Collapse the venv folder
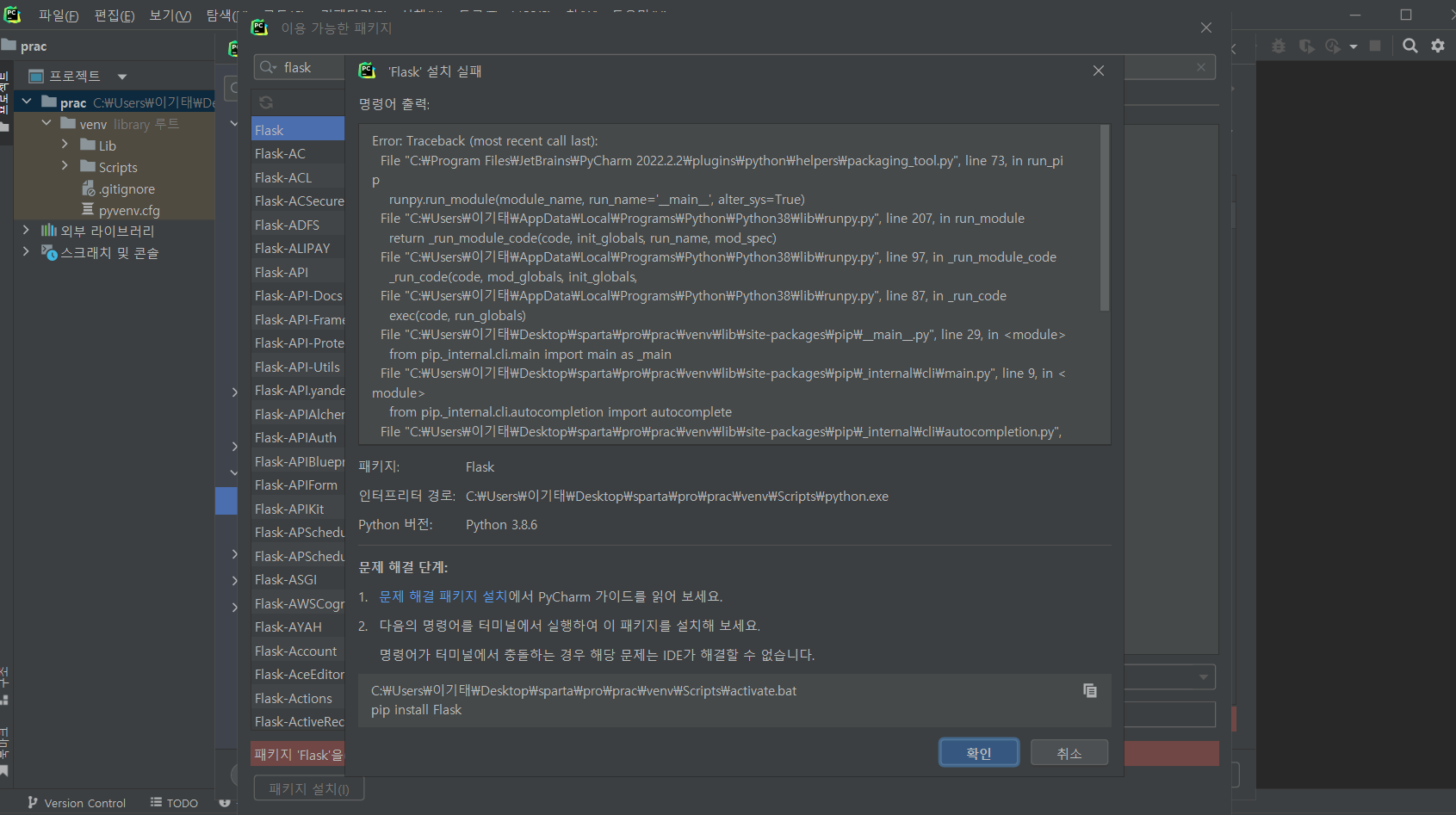Image resolution: width=1456 pixels, height=815 pixels. [x=46, y=123]
